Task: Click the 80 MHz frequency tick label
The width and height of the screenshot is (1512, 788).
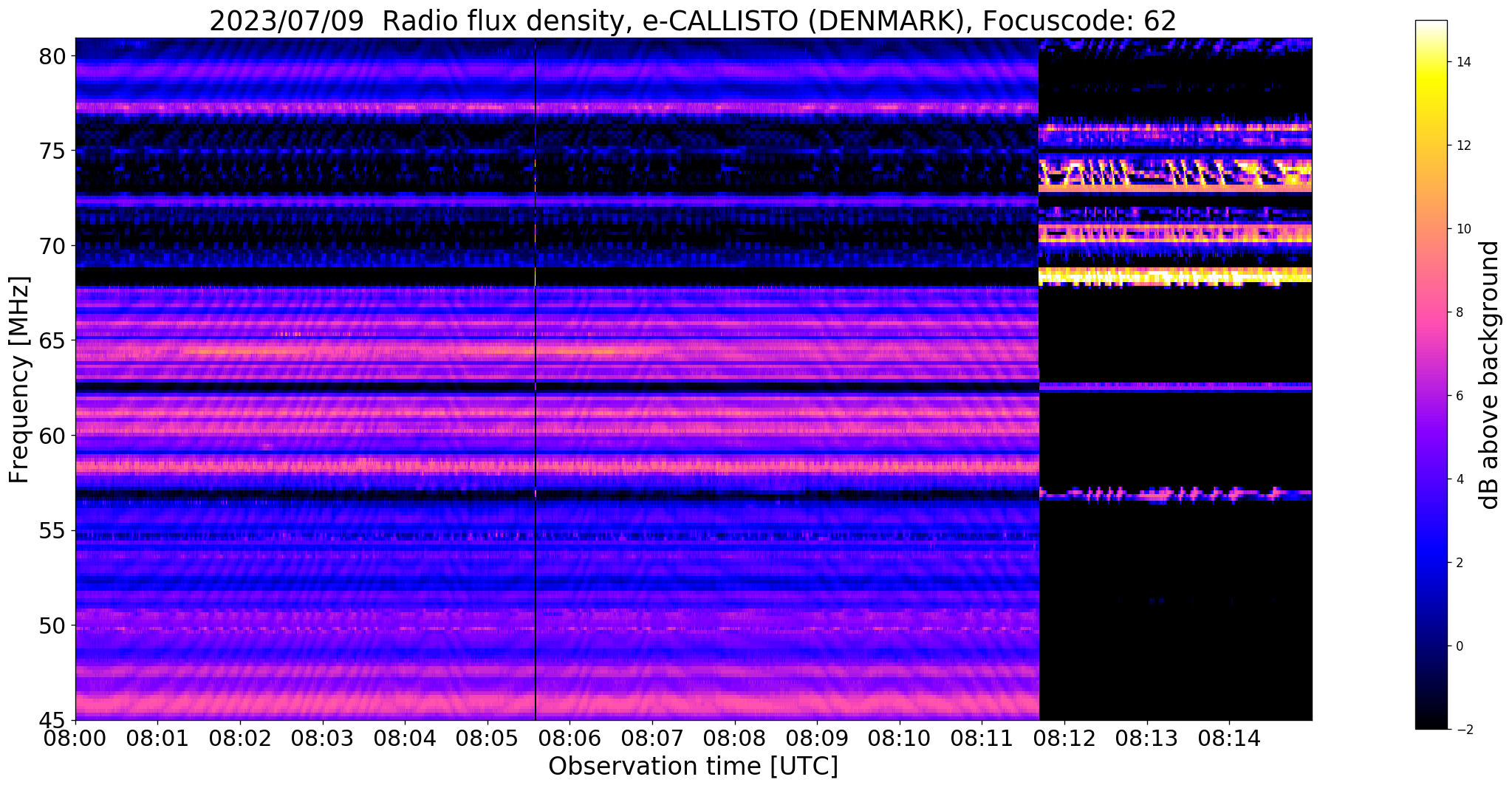Action: tap(52, 56)
